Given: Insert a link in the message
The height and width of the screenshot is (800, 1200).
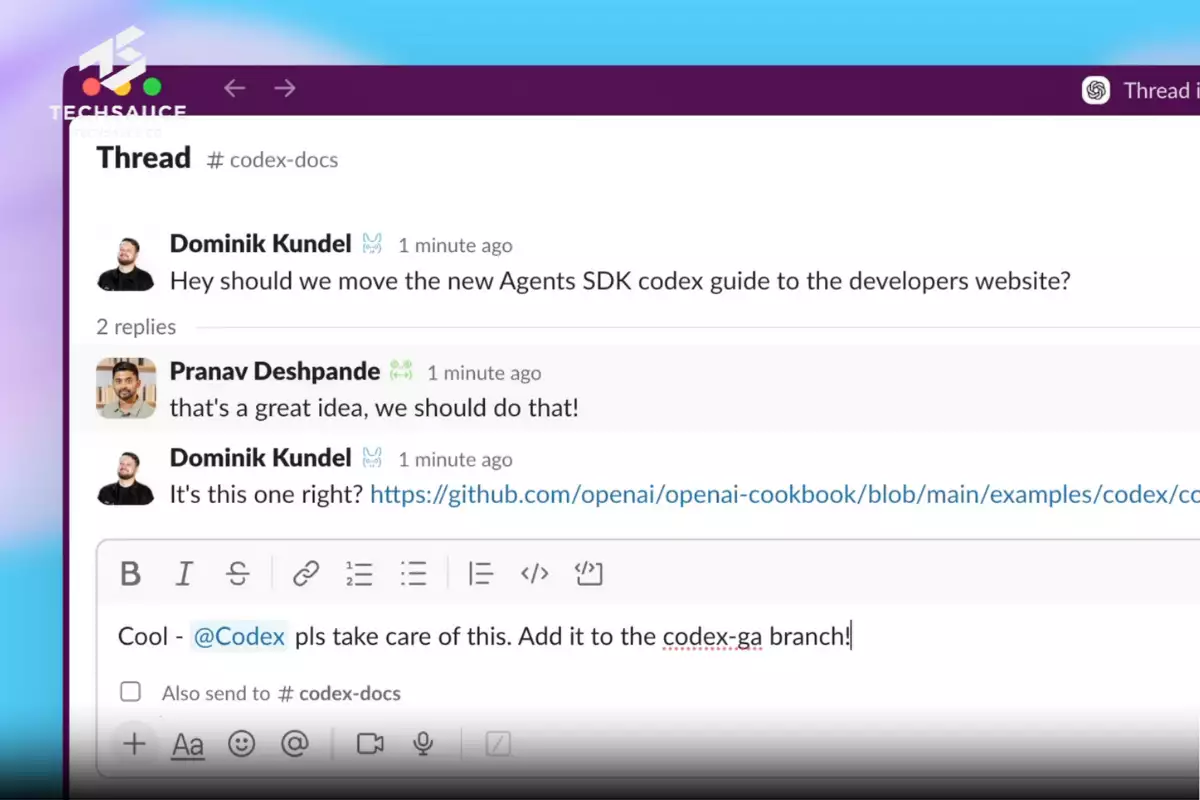Looking at the screenshot, I should click(x=306, y=573).
